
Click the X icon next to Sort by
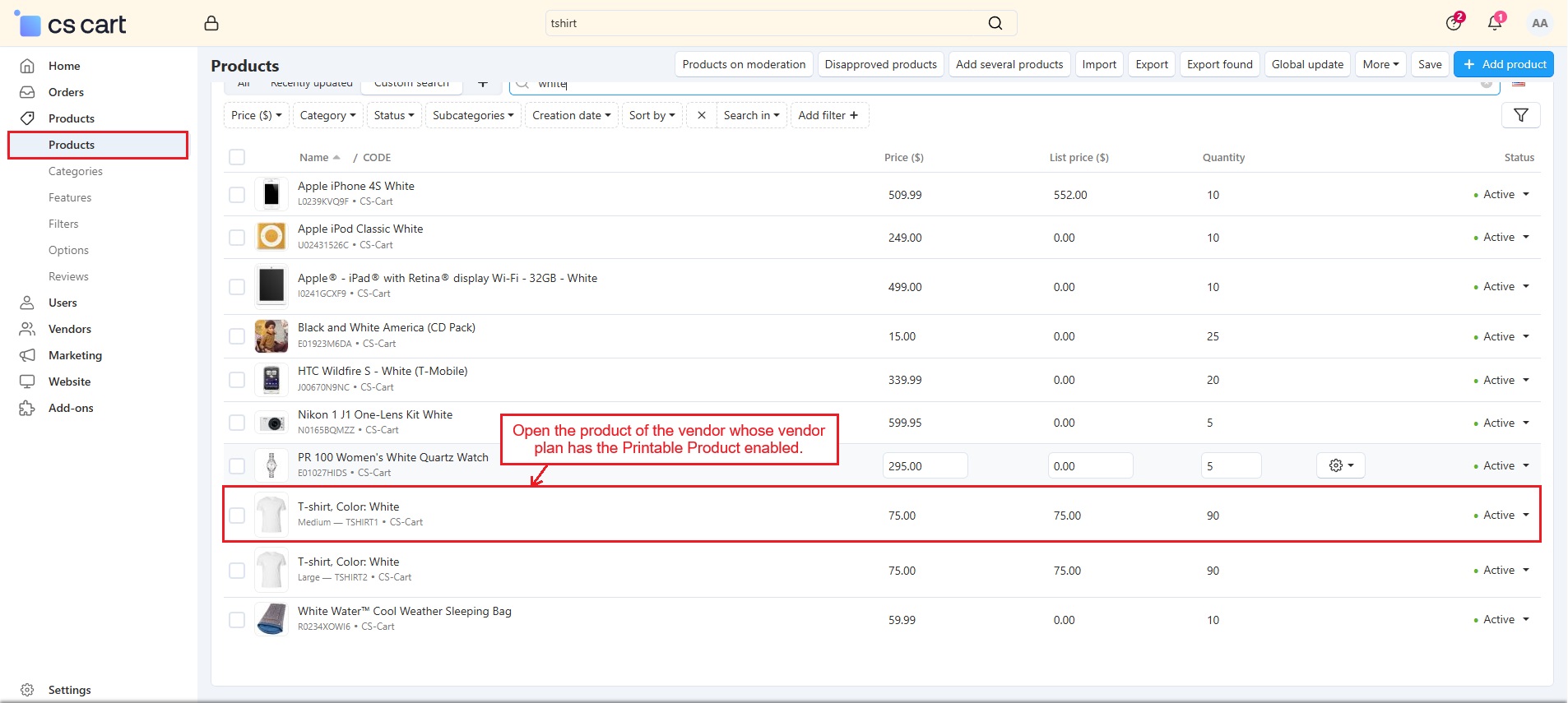(701, 116)
